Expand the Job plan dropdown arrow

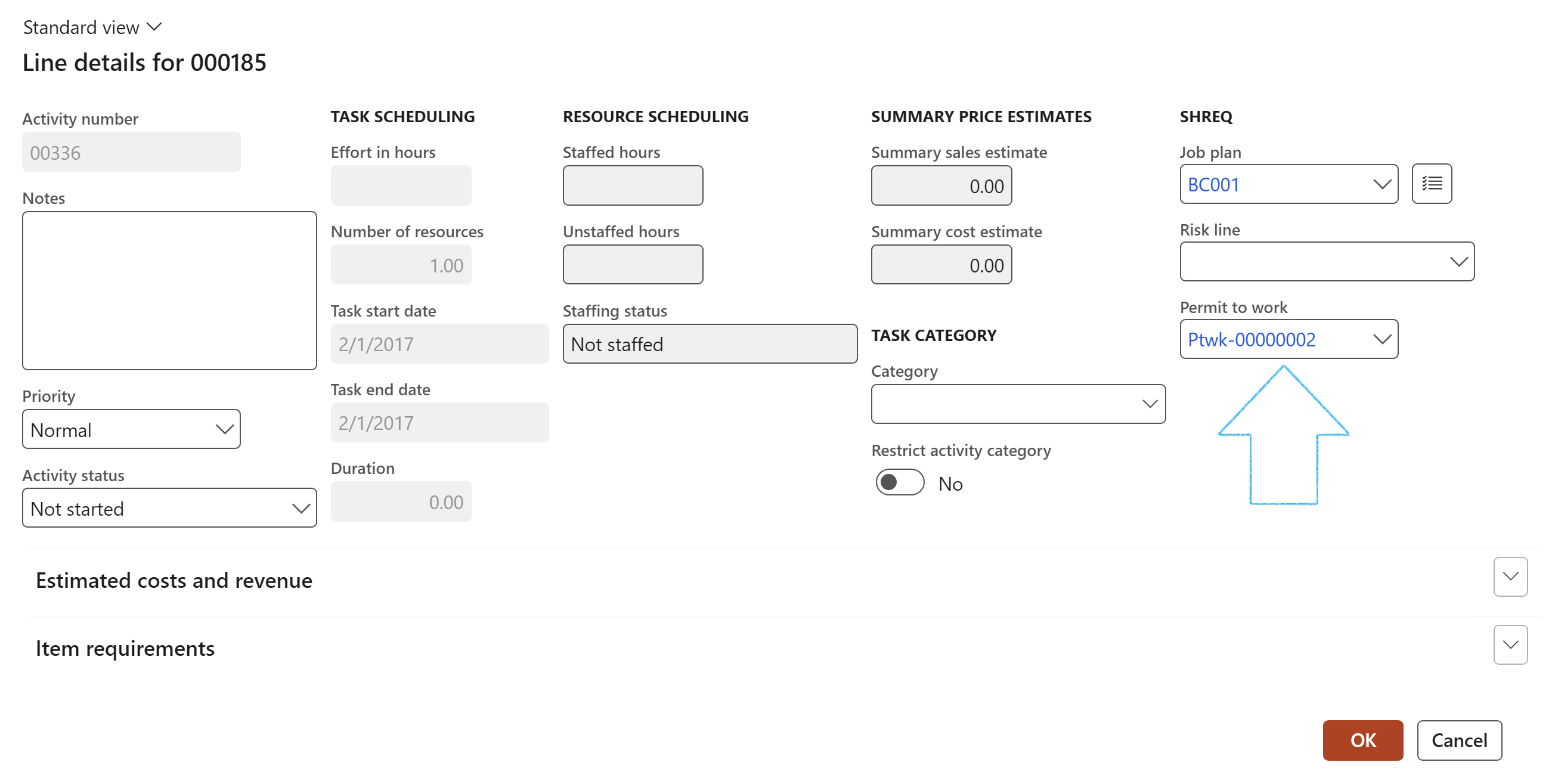coord(1381,184)
